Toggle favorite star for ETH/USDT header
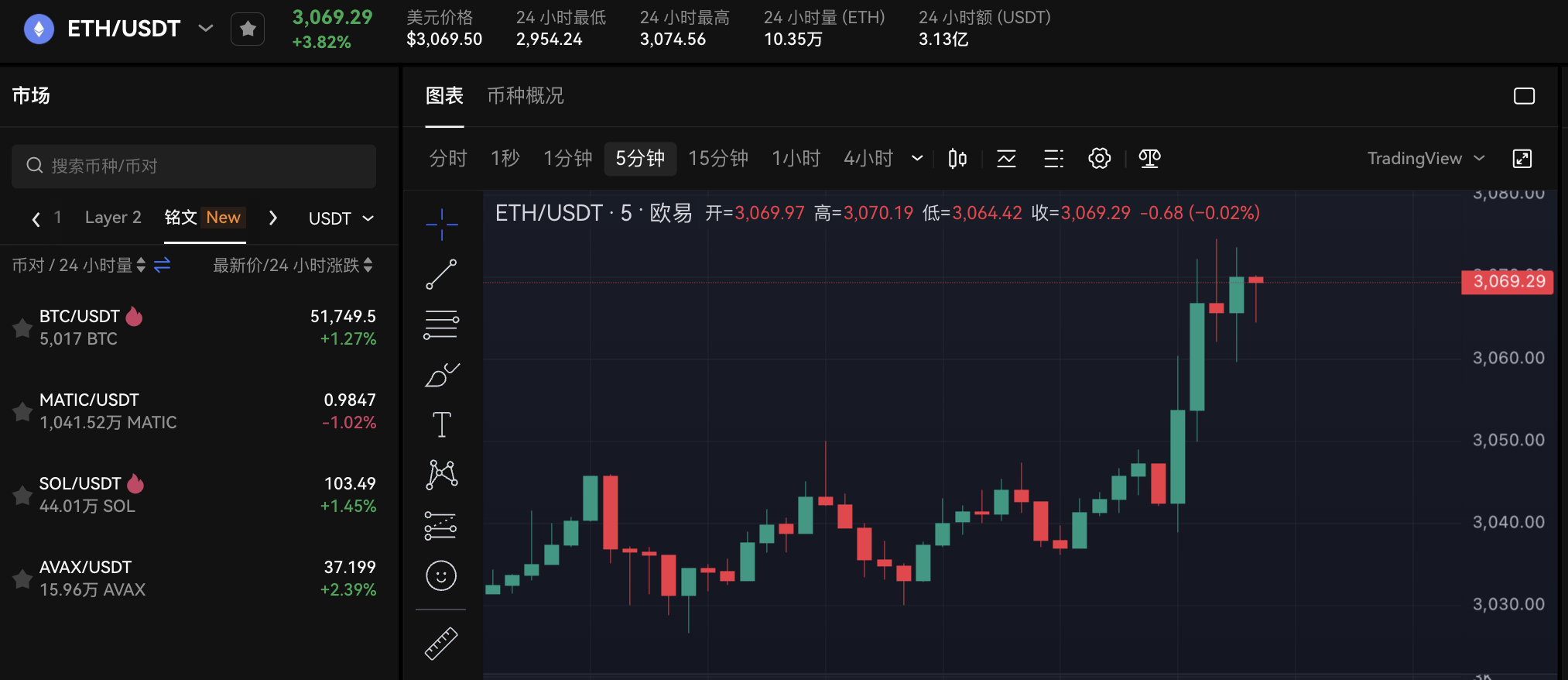 coord(248,29)
